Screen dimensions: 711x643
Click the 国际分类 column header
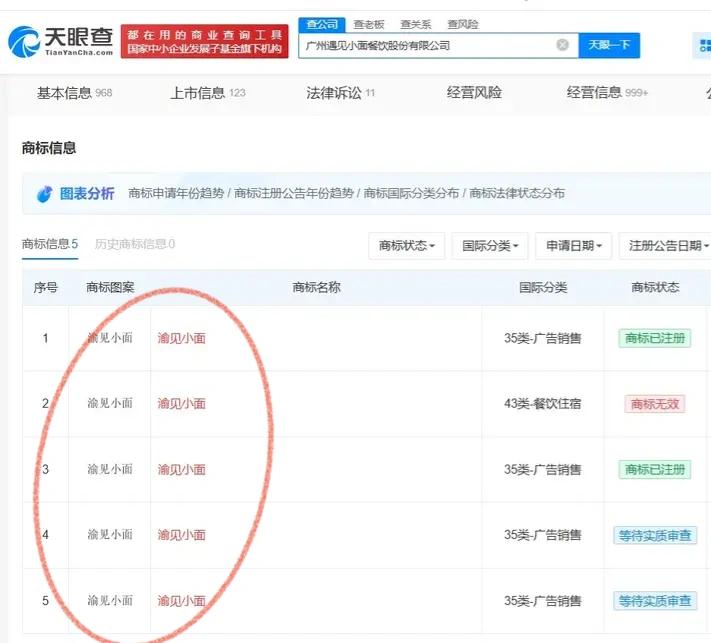click(x=543, y=287)
